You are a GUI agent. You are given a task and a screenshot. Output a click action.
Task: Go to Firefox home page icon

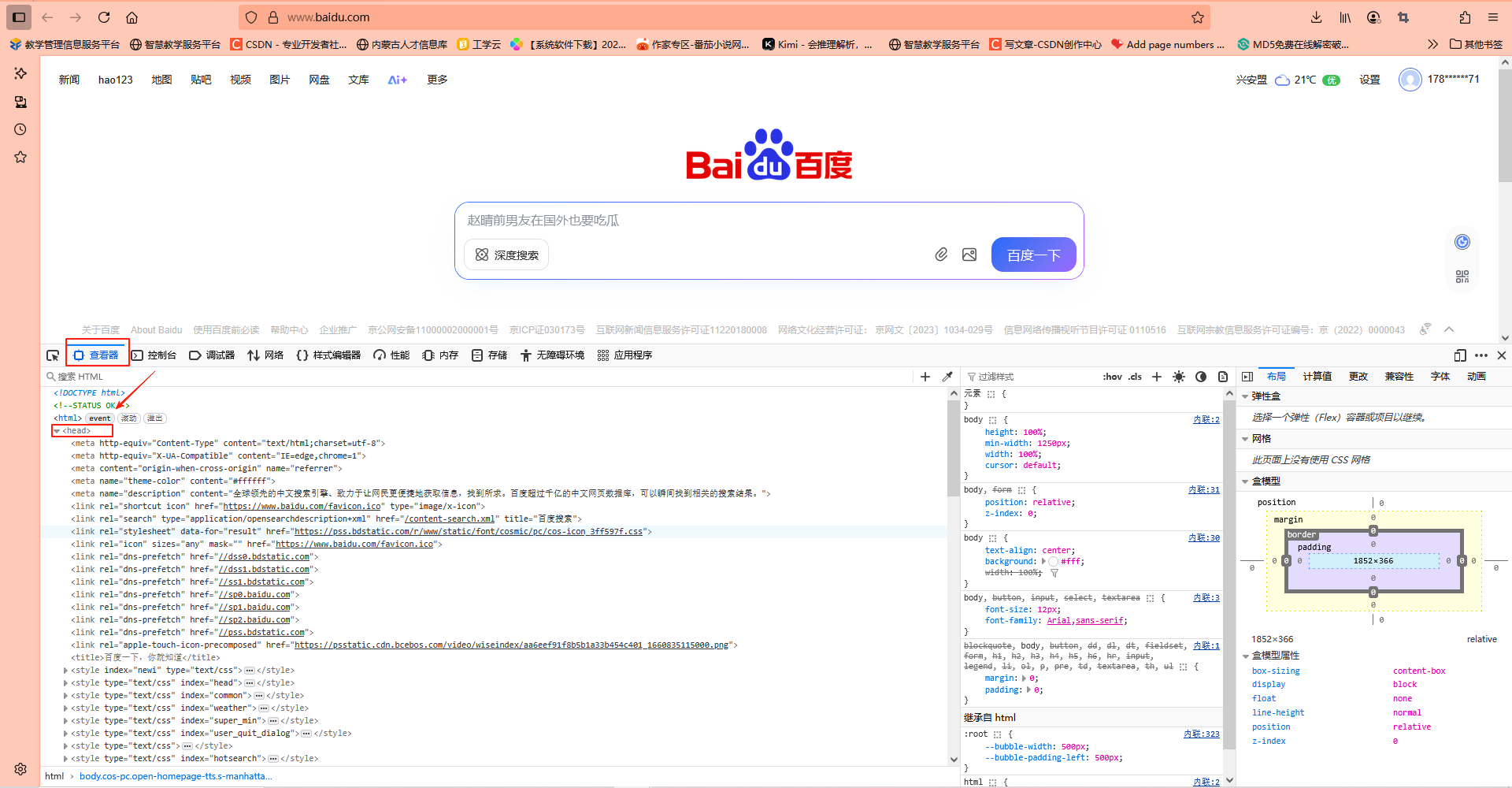click(132, 17)
